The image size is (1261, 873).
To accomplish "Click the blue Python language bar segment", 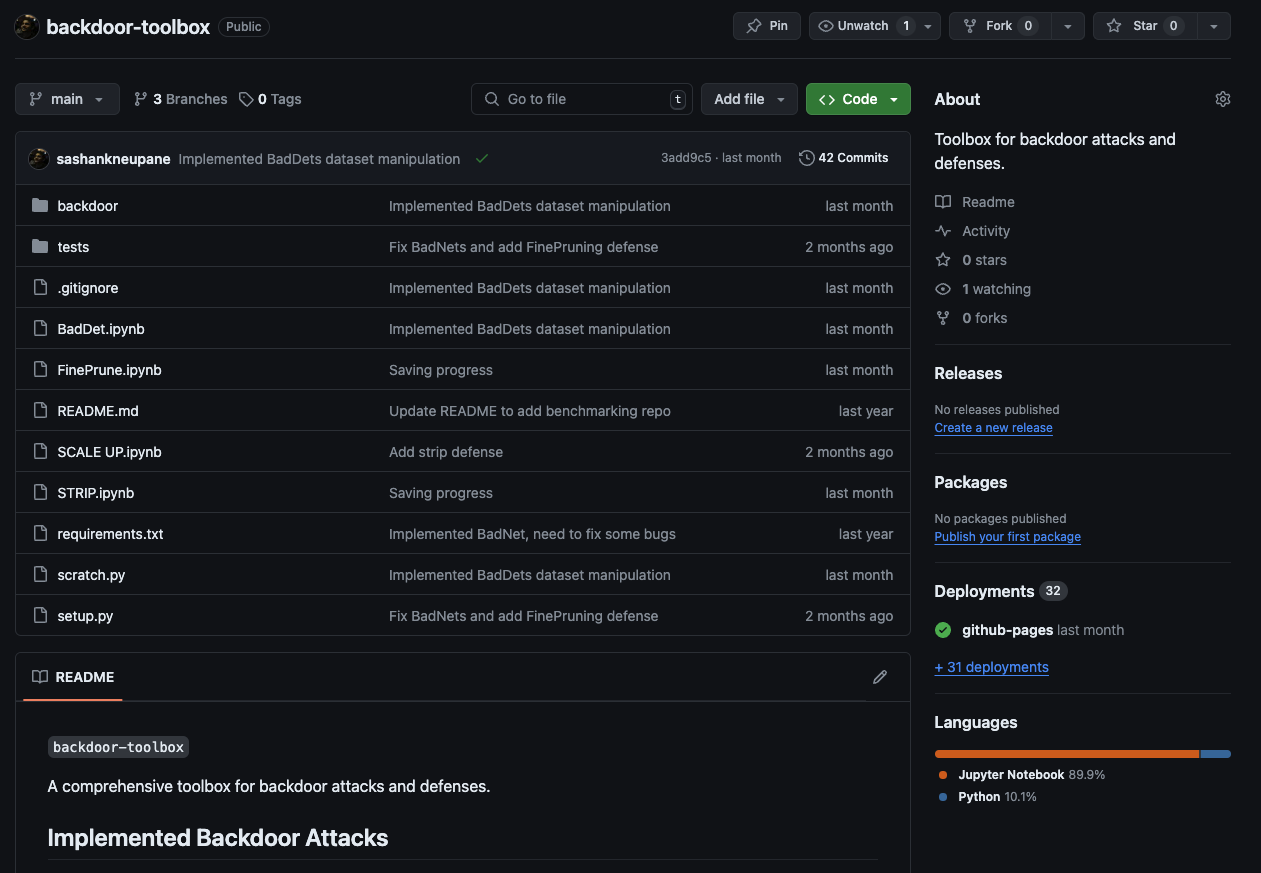I will pyautogui.click(x=1216, y=754).
